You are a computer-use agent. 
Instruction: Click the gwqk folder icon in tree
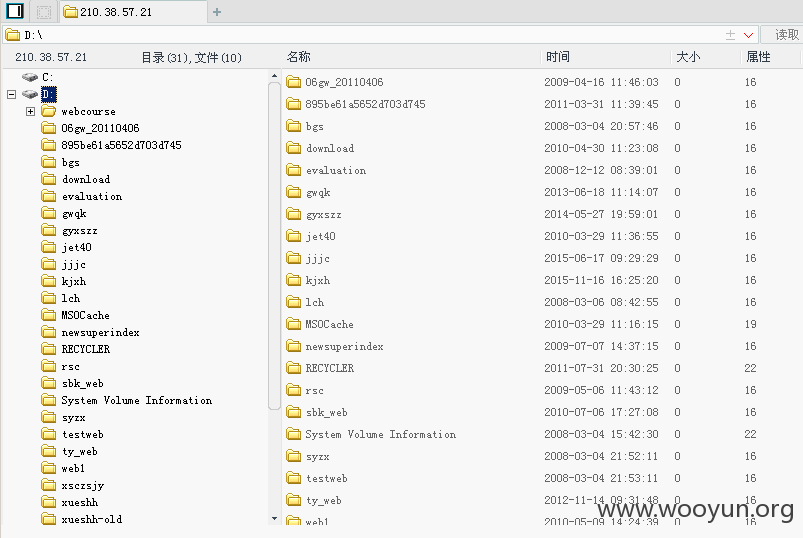point(49,213)
